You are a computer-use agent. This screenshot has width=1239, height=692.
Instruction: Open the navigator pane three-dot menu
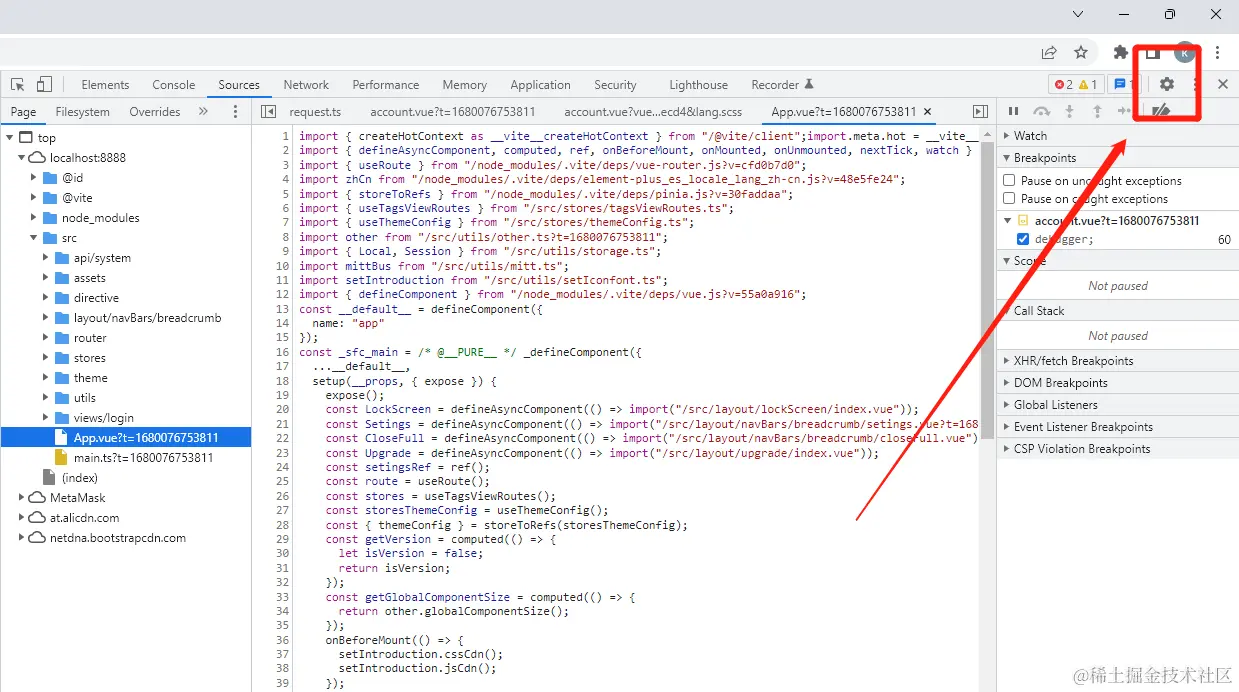[x=236, y=112]
